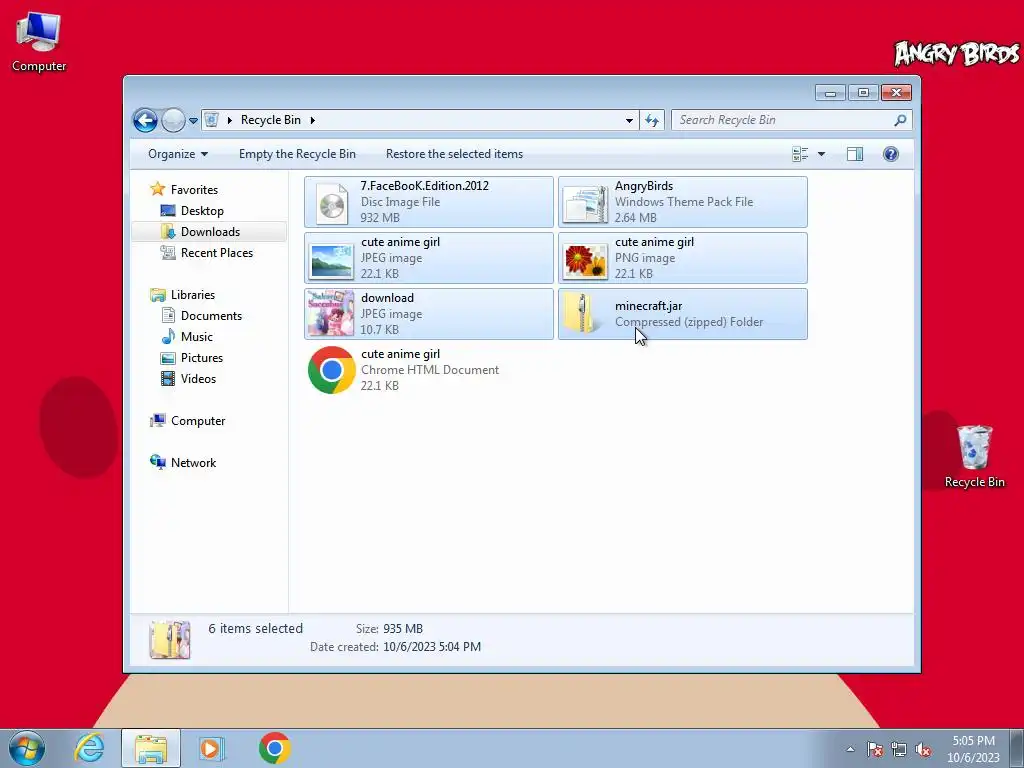This screenshot has height=768, width=1024.
Task: Select the minecraft.jar zipped folder icon
Action: pos(580,313)
